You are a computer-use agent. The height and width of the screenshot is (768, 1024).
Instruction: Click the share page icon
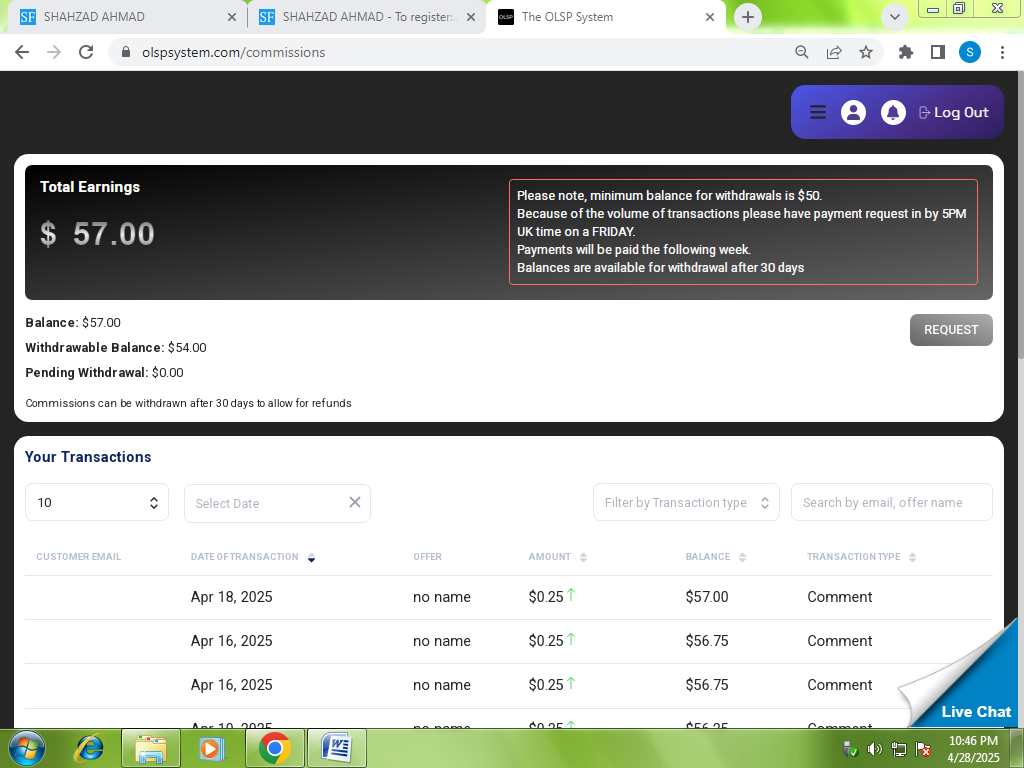(834, 52)
